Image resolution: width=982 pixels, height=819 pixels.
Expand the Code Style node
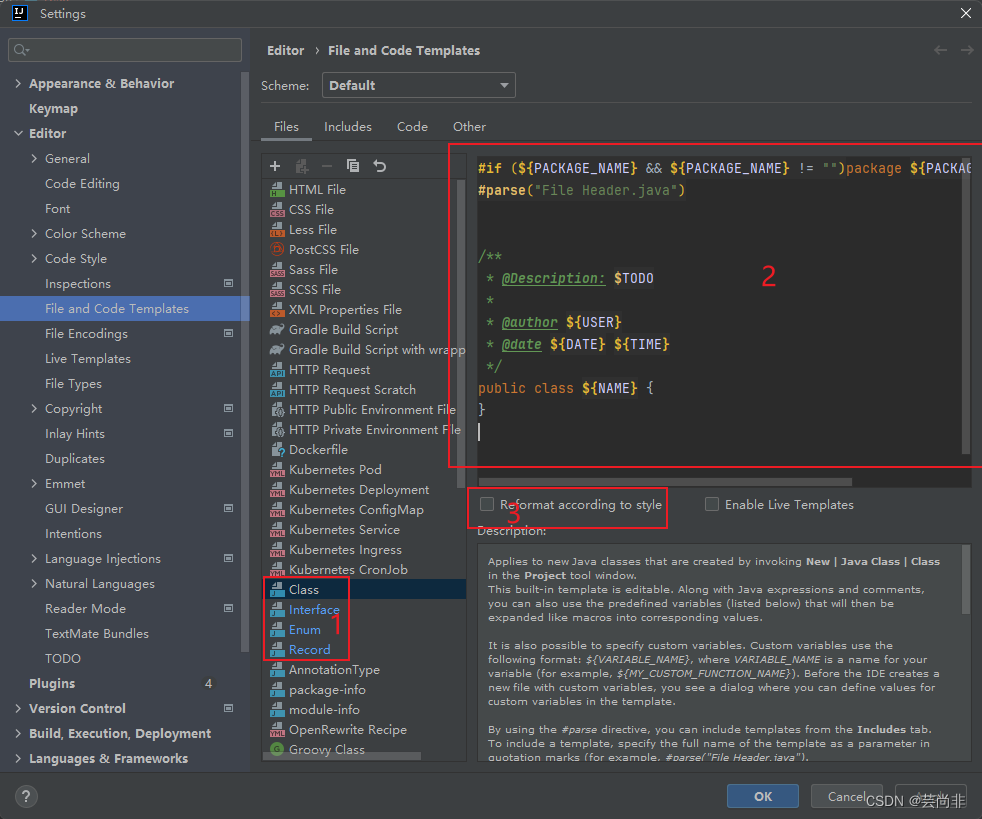34,259
